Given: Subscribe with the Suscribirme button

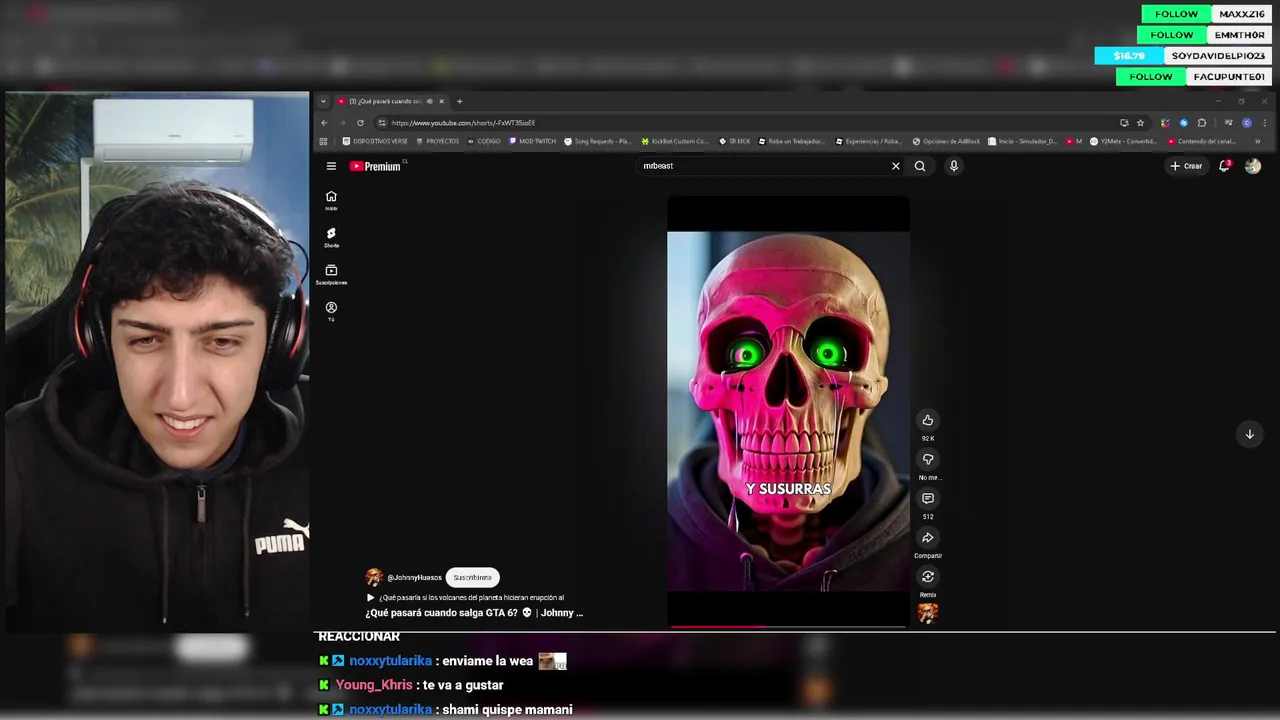Looking at the screenshot, I should click(x=472, y=577).
